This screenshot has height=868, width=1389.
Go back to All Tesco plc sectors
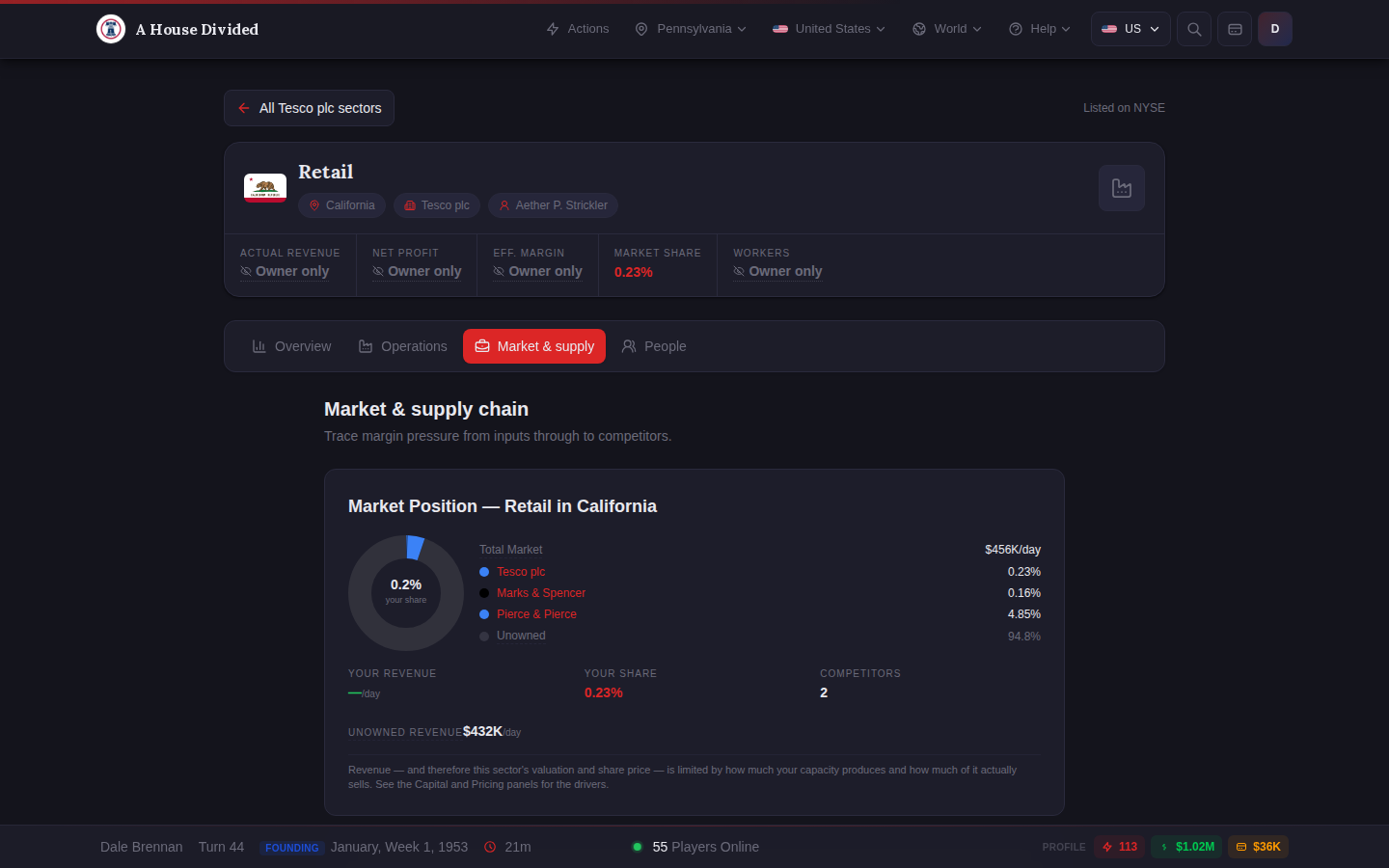[x=309, y=108]
